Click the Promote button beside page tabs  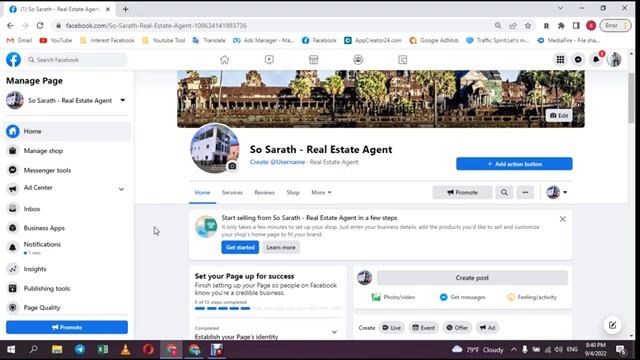(462, 192)
